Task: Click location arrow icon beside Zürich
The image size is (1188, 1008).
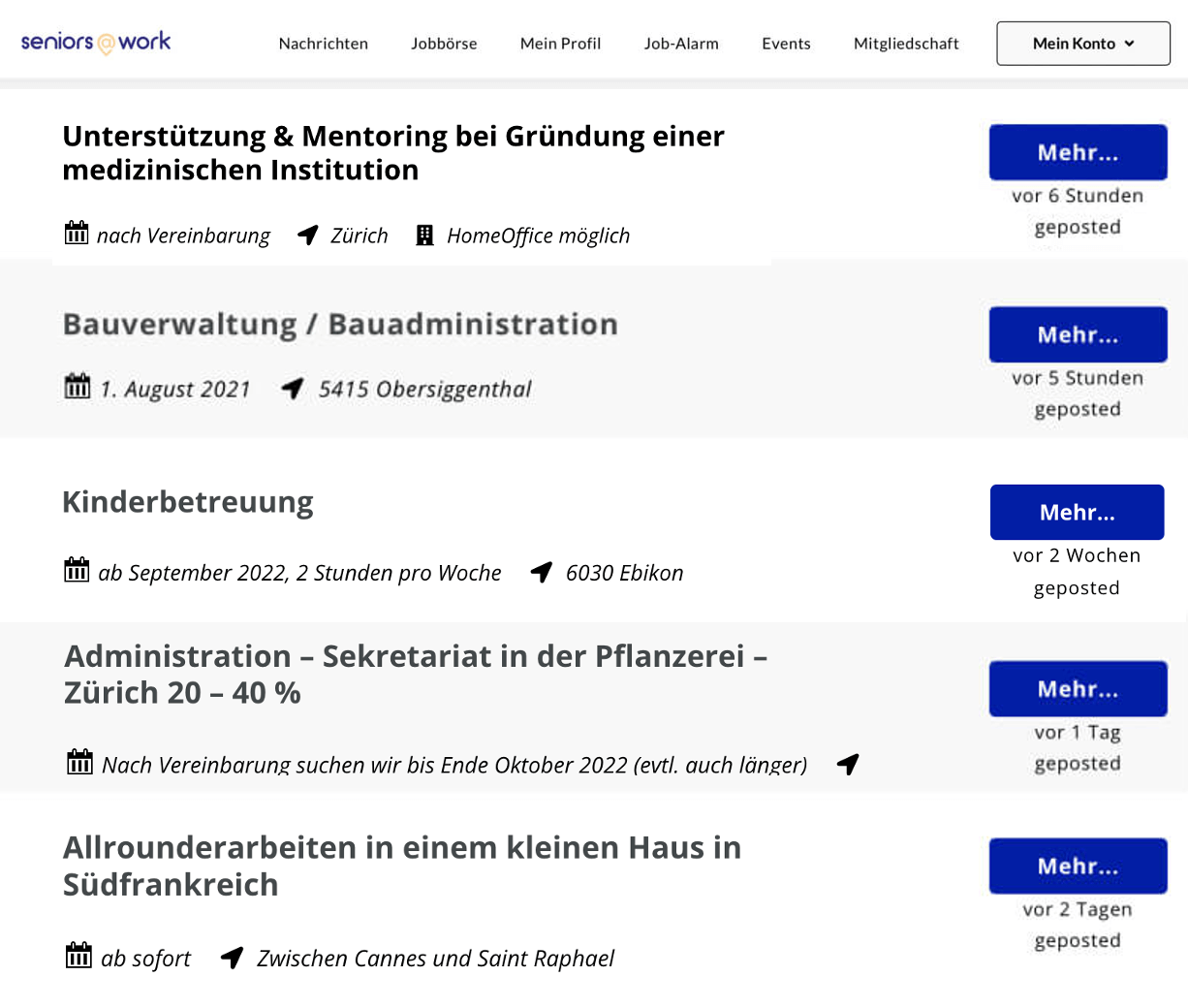Action: [308, 235]
